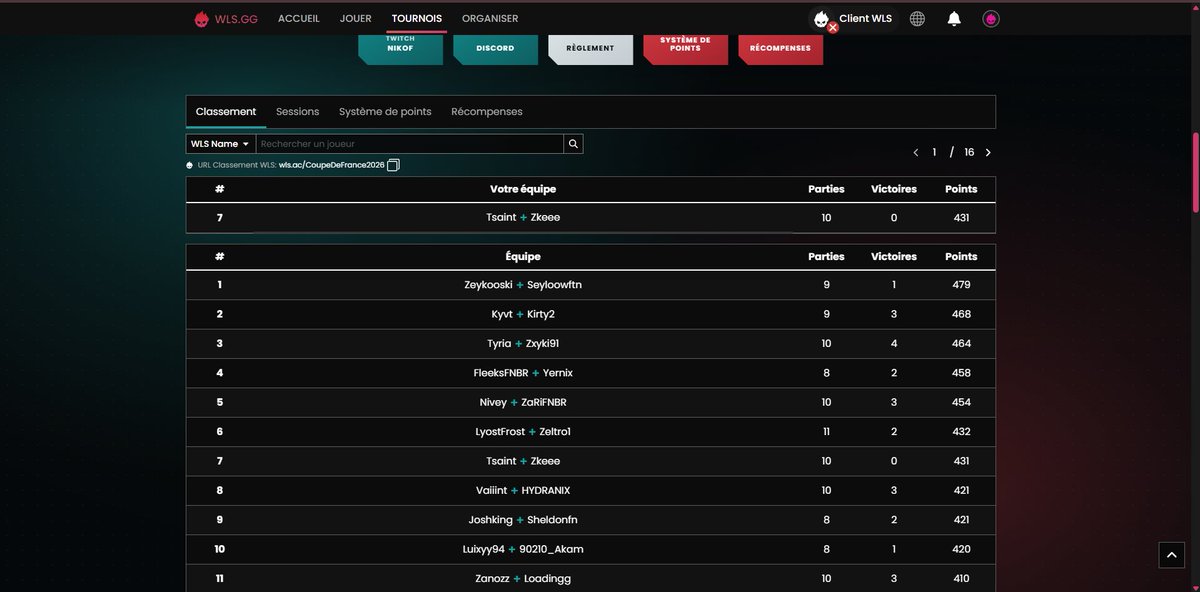The width and height of the screenshot is (1200, 592).
Task: Click player name ZaRiFNBR
Action: pyautogui.click(x=544, y=402)
